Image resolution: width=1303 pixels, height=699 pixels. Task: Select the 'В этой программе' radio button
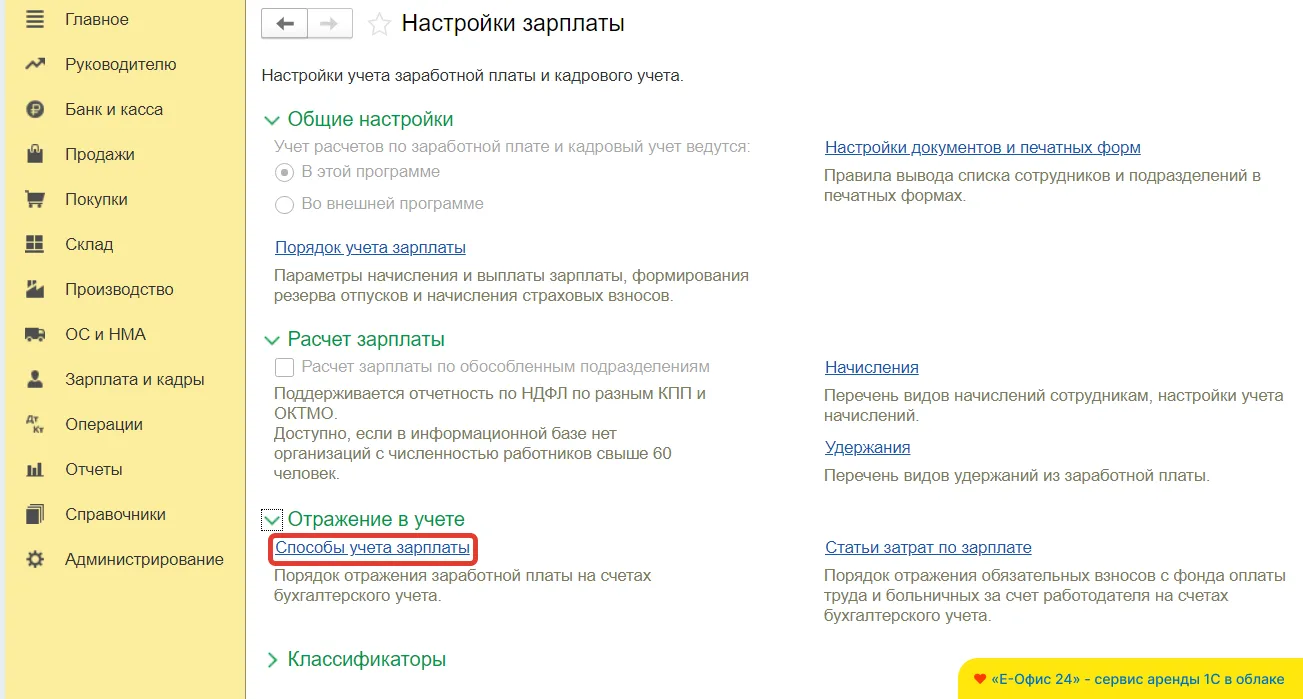(x=284, y=172)
